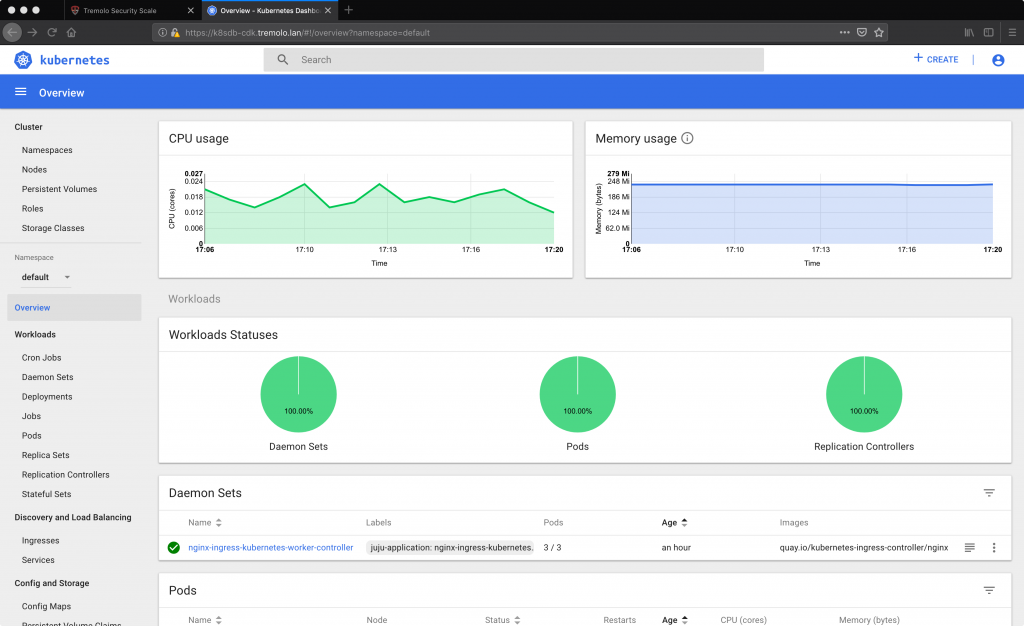Open Namespaces in Cluster menu
The height and width of the screenshot is (626, 1024).
(x=47, y=150)
